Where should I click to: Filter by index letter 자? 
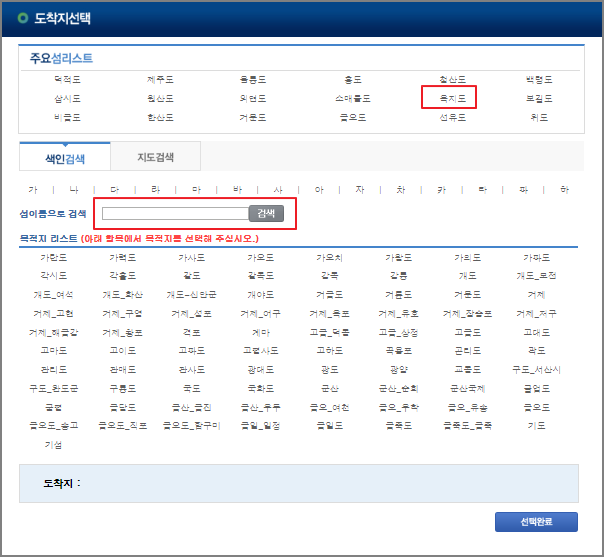click(360, 190)
